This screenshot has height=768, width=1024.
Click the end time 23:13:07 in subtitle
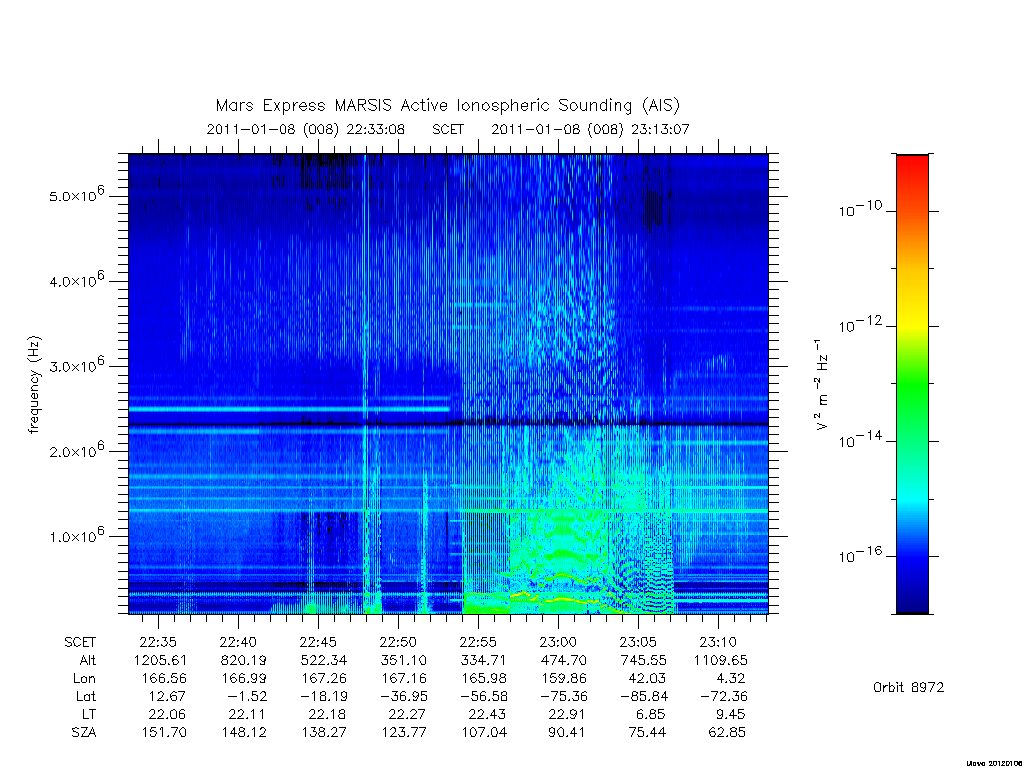coord(660,129)
